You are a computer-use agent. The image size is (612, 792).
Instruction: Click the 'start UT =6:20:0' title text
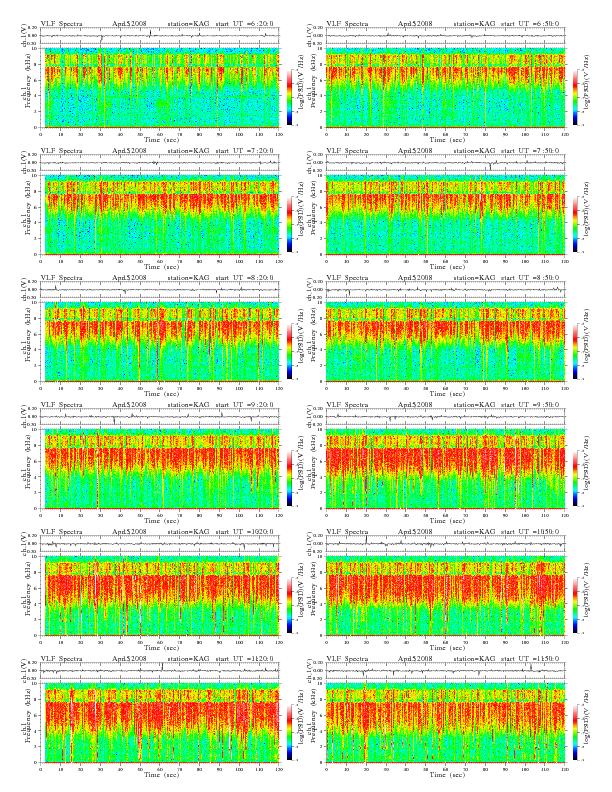(x=244, y=24)
